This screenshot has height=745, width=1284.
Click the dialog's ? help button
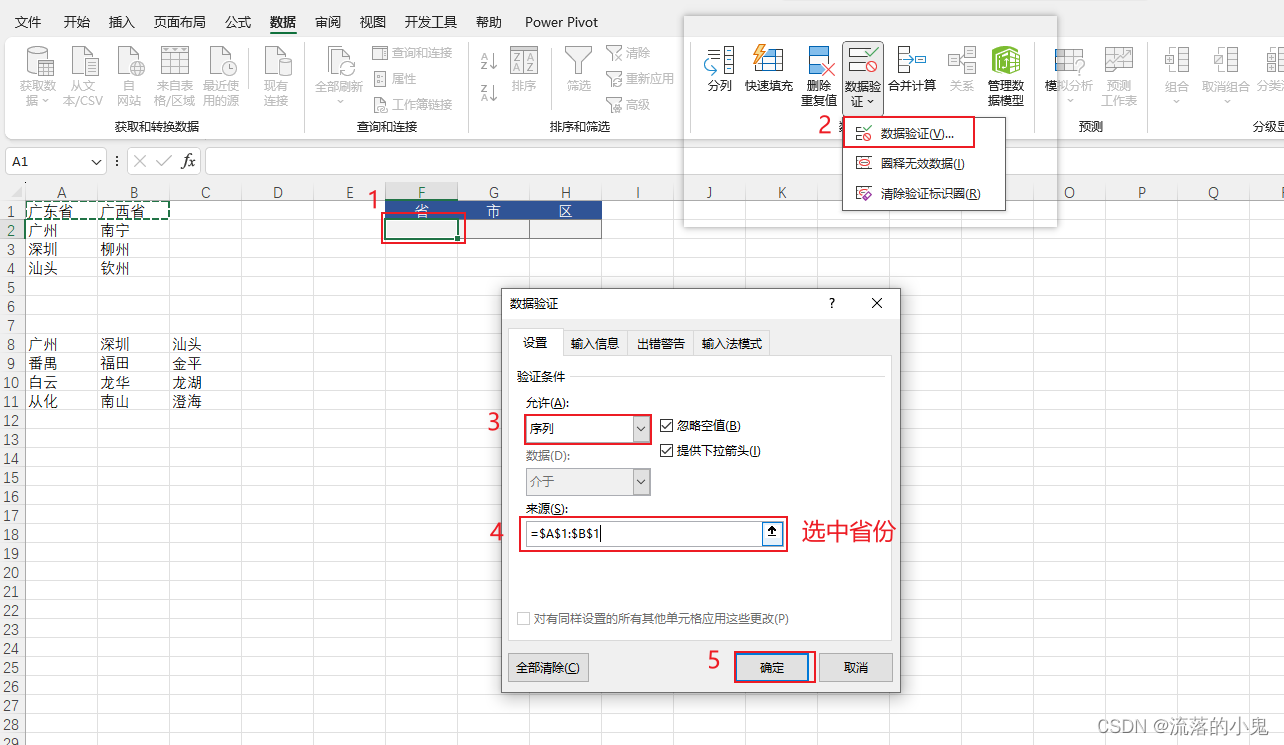(x=832, y=303)
